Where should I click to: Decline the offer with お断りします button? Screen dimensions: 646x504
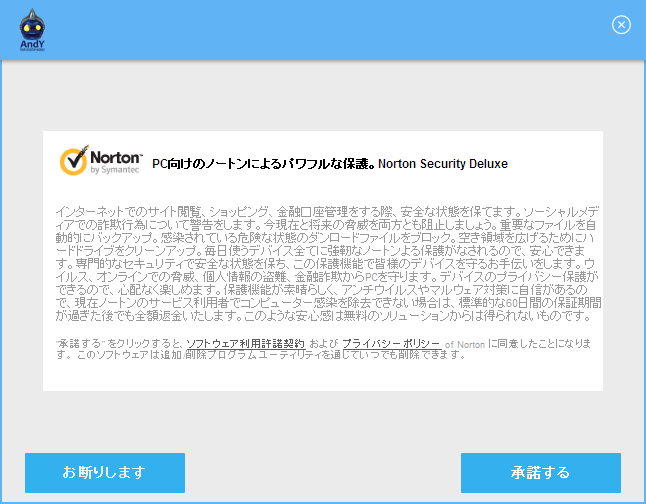pyautogui.click(x=105, y=473)
